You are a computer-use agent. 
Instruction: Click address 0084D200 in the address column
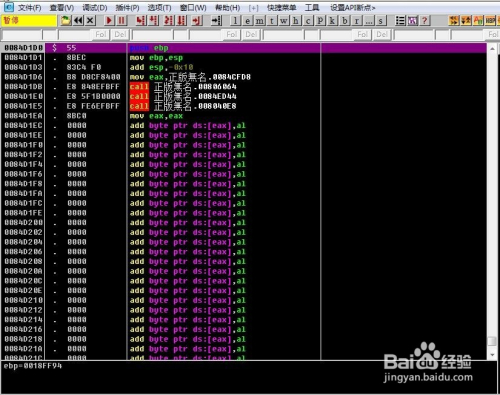point(23,222)
